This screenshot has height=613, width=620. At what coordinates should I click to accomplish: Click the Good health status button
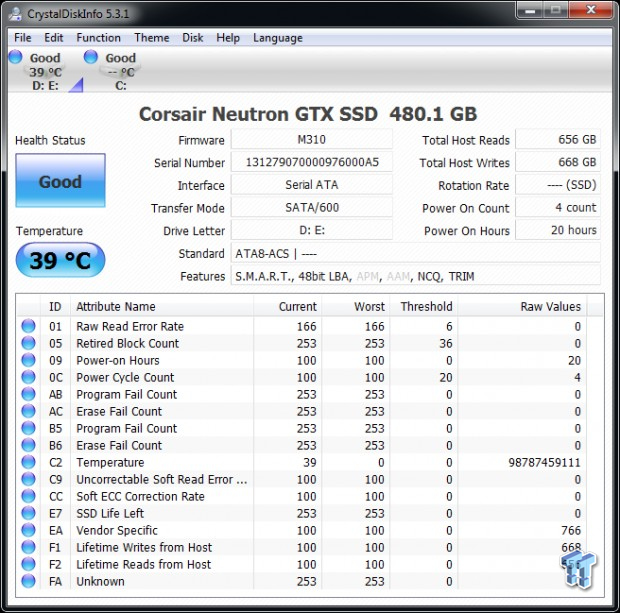[60, 180]
